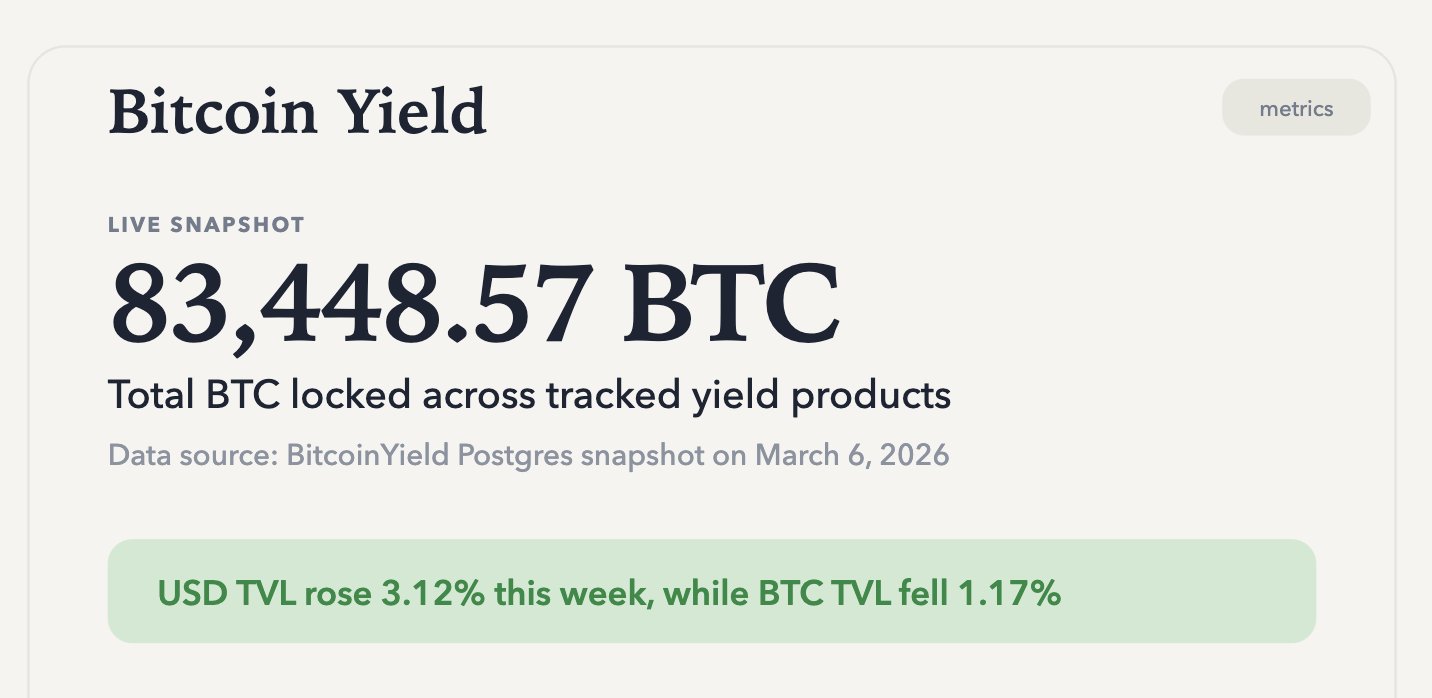Screen dimensions: 1432x698
Task: Click the 1.17% figure in banner
Action: point(1009,594)
